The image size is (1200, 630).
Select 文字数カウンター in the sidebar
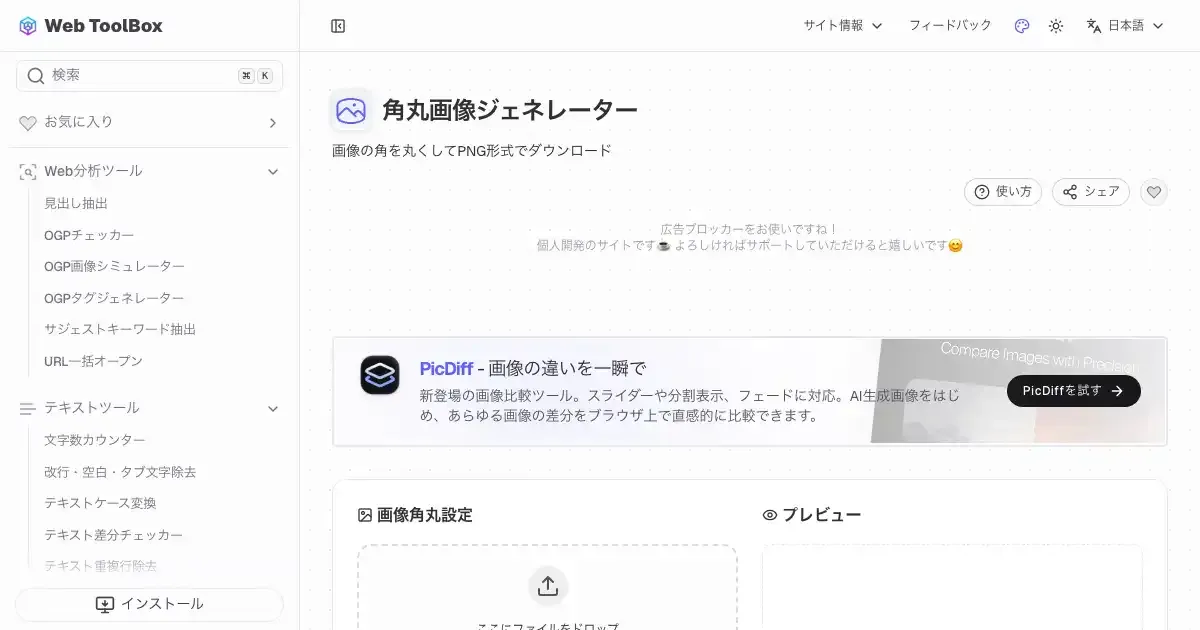[95, 440]
